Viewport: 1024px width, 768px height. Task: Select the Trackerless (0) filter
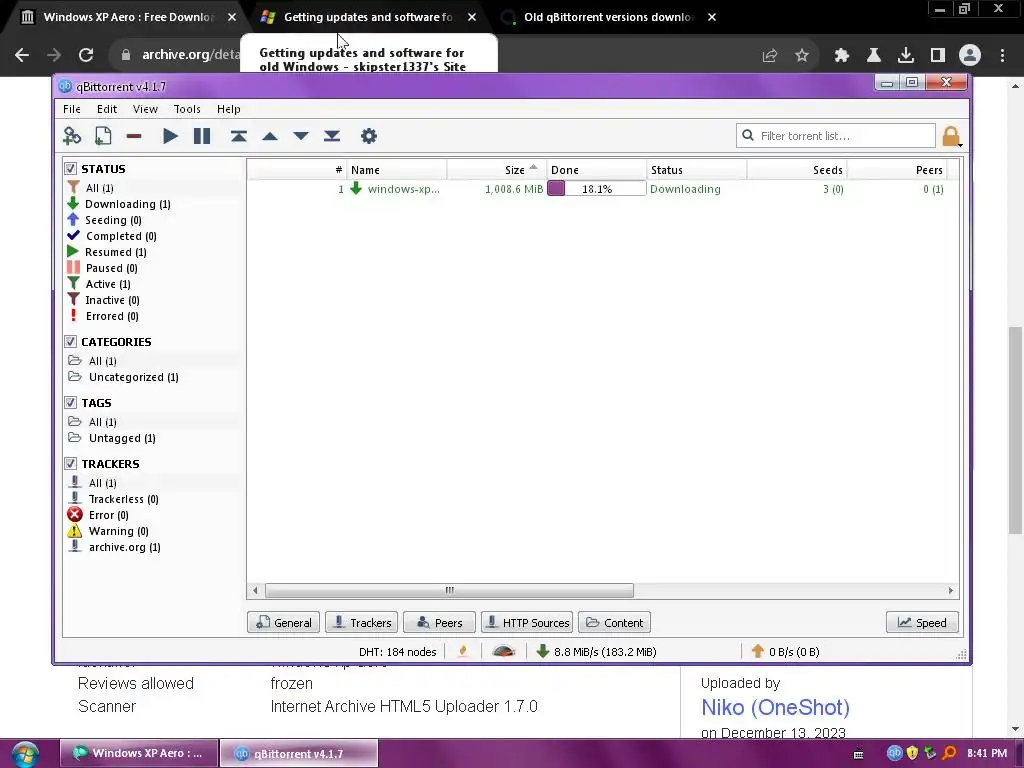[123, 498]
